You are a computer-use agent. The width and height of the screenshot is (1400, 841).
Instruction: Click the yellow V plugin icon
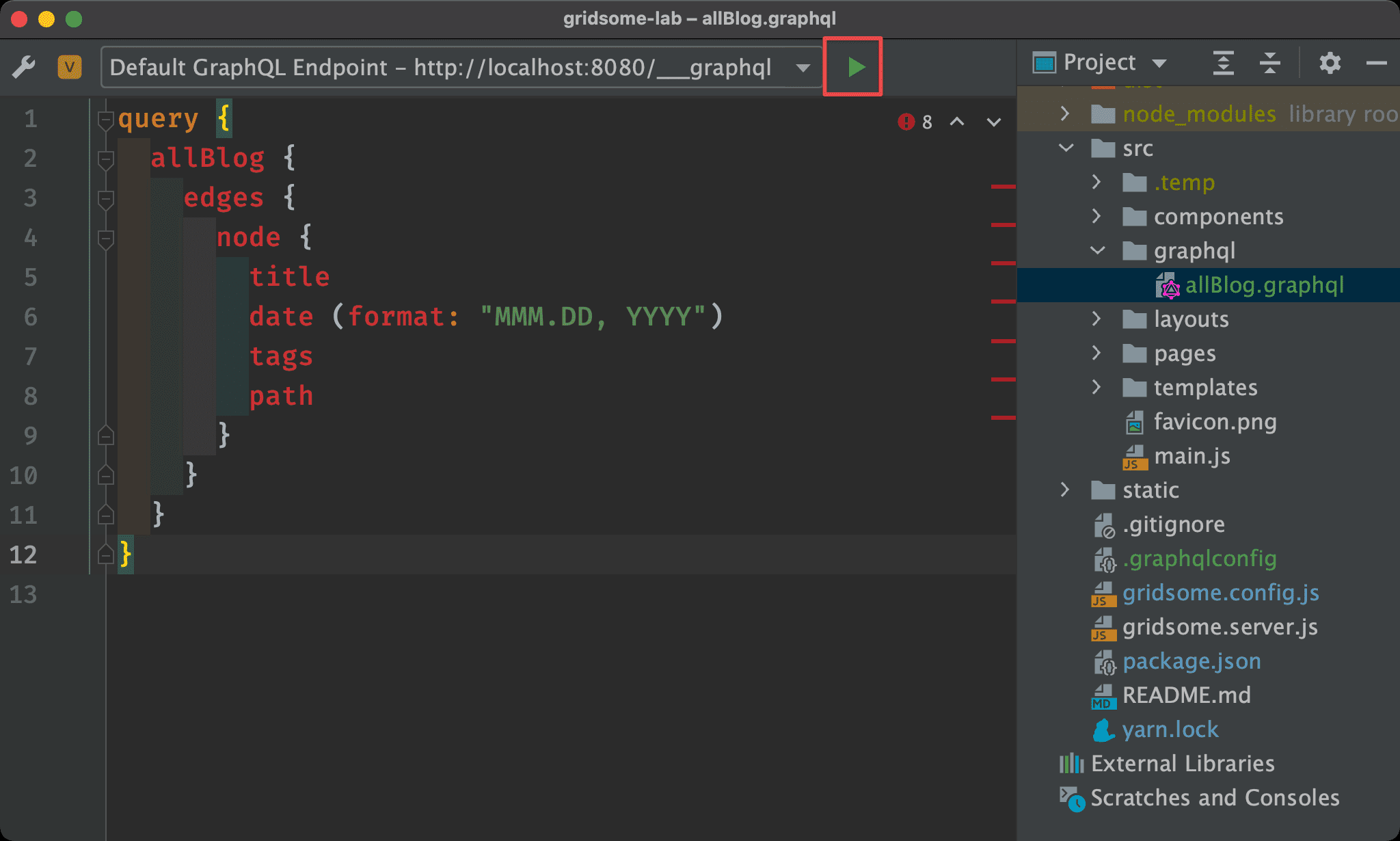click(69, 67)
